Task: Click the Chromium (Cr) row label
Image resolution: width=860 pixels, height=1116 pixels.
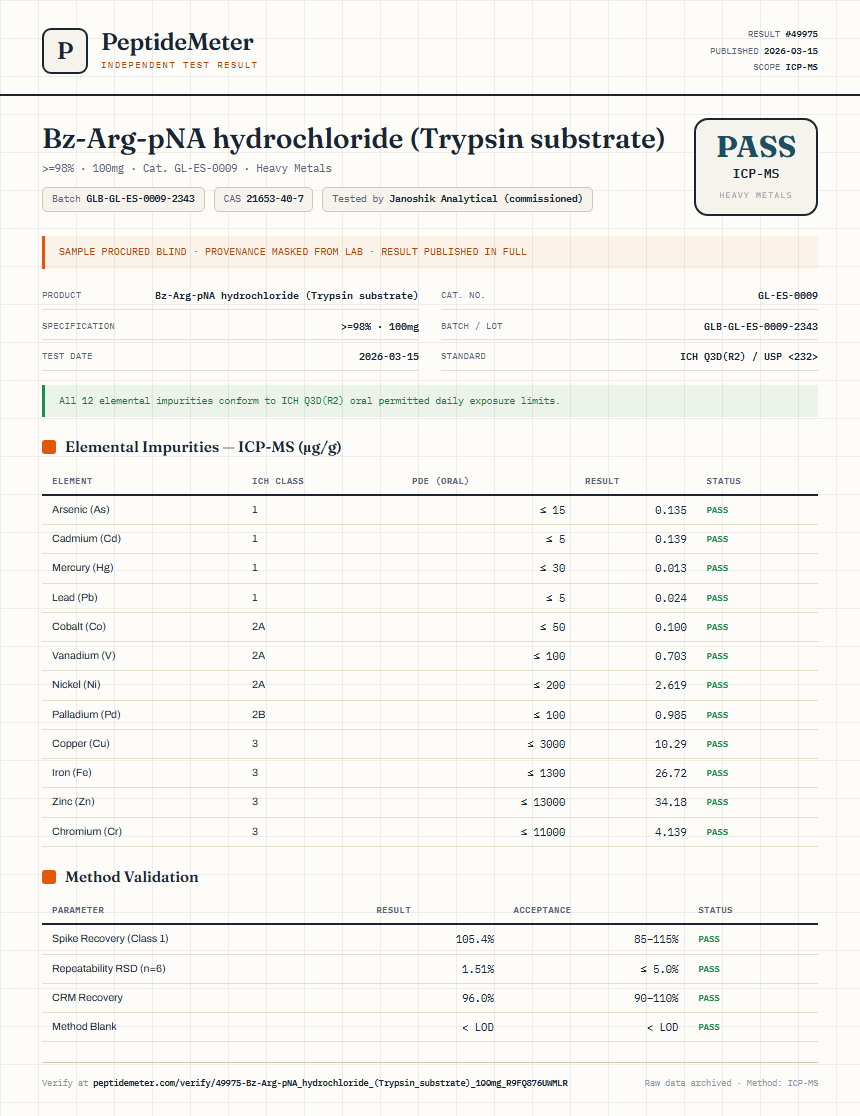Action: click(87, 831)
